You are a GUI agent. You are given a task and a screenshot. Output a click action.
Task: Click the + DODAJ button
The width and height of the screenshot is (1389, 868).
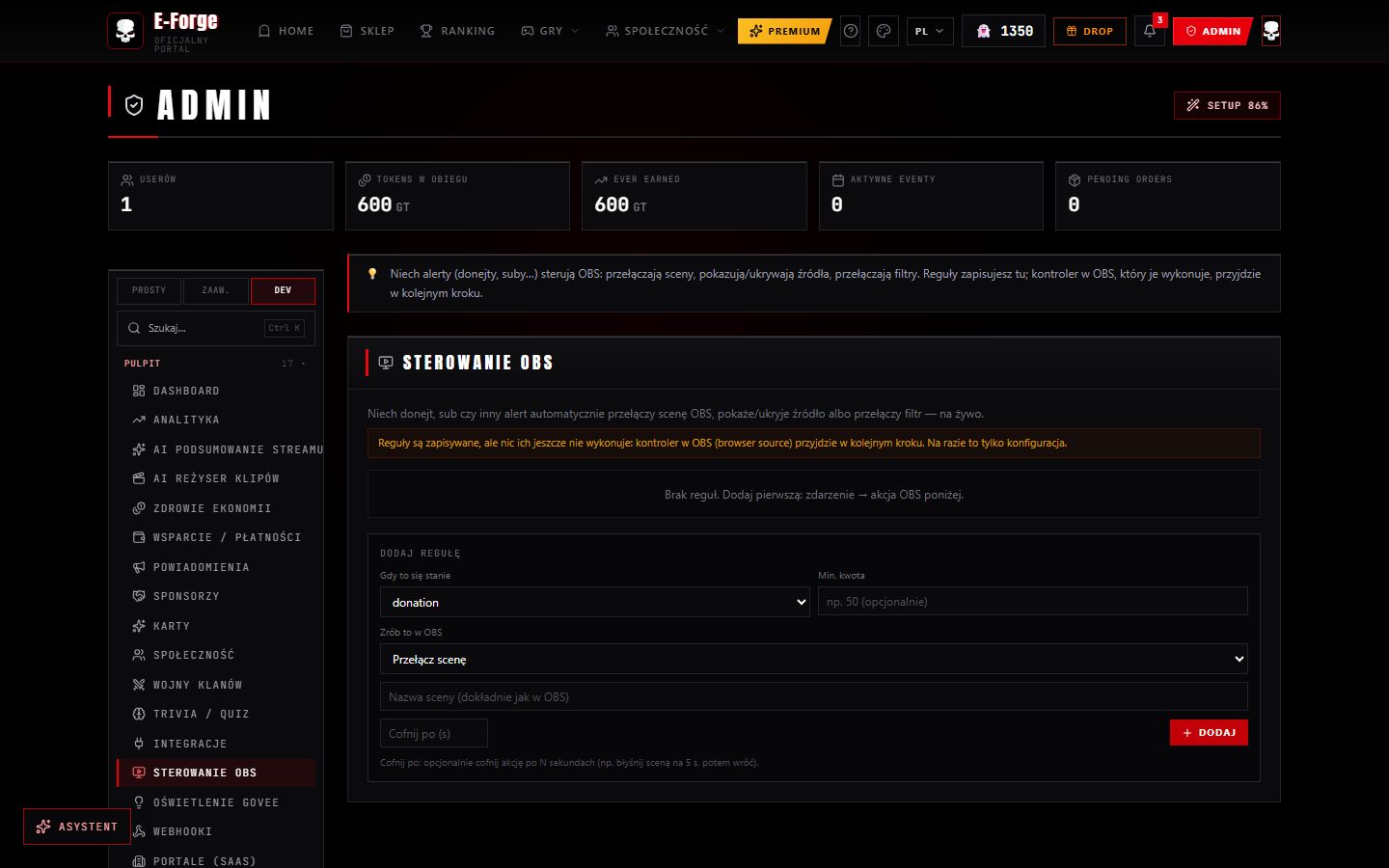tap(1209, 732)
